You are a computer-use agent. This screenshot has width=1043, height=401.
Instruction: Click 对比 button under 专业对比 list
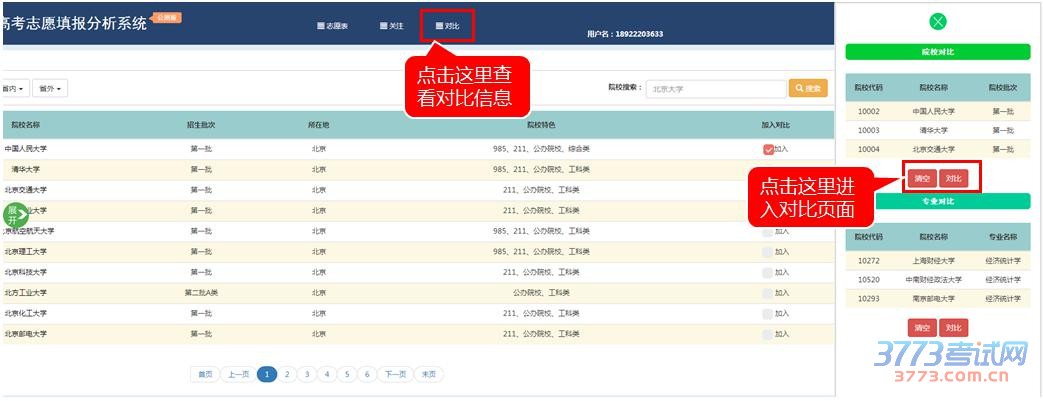[x=954, y=328]
